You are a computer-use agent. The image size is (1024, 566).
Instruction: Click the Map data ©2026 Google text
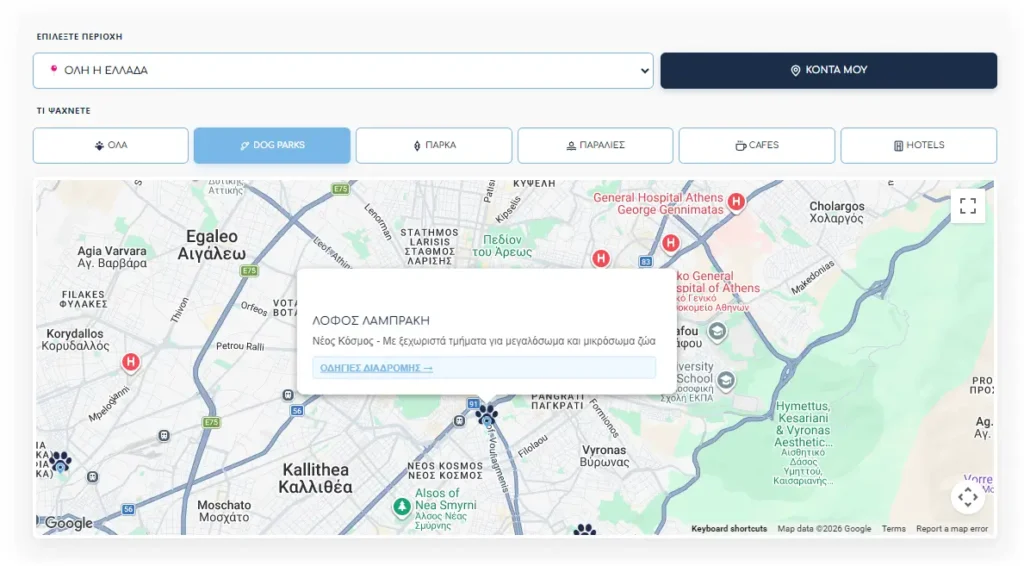(x=824, y=529)
